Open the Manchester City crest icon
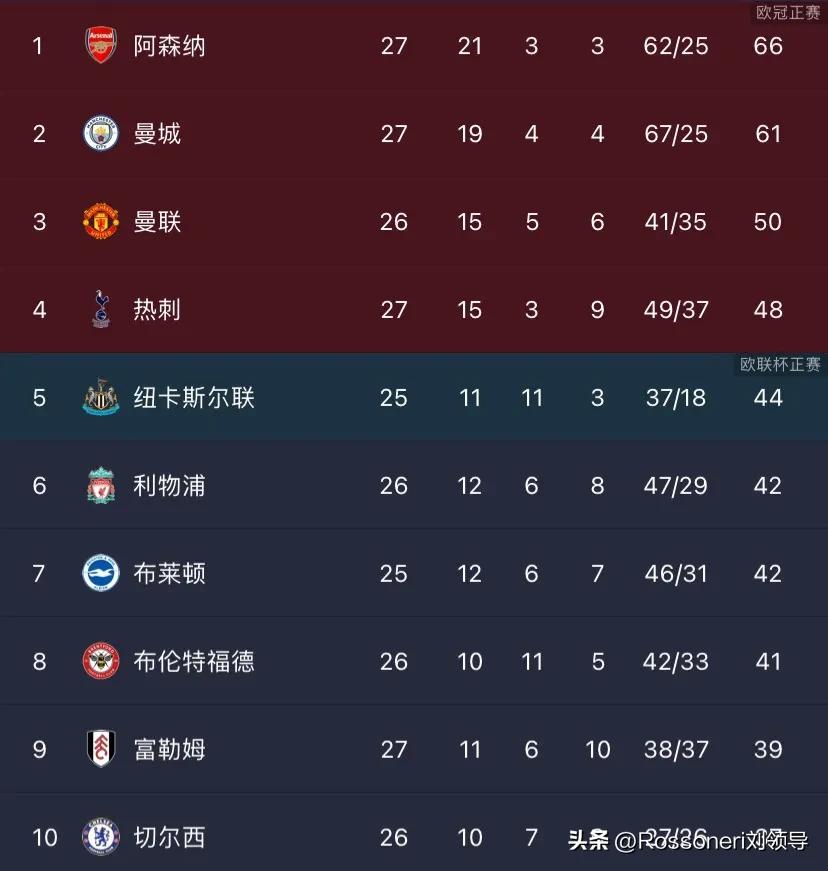The height and width of the screenshot is (871, 828). pyautogui.click(x=101, y=133)
